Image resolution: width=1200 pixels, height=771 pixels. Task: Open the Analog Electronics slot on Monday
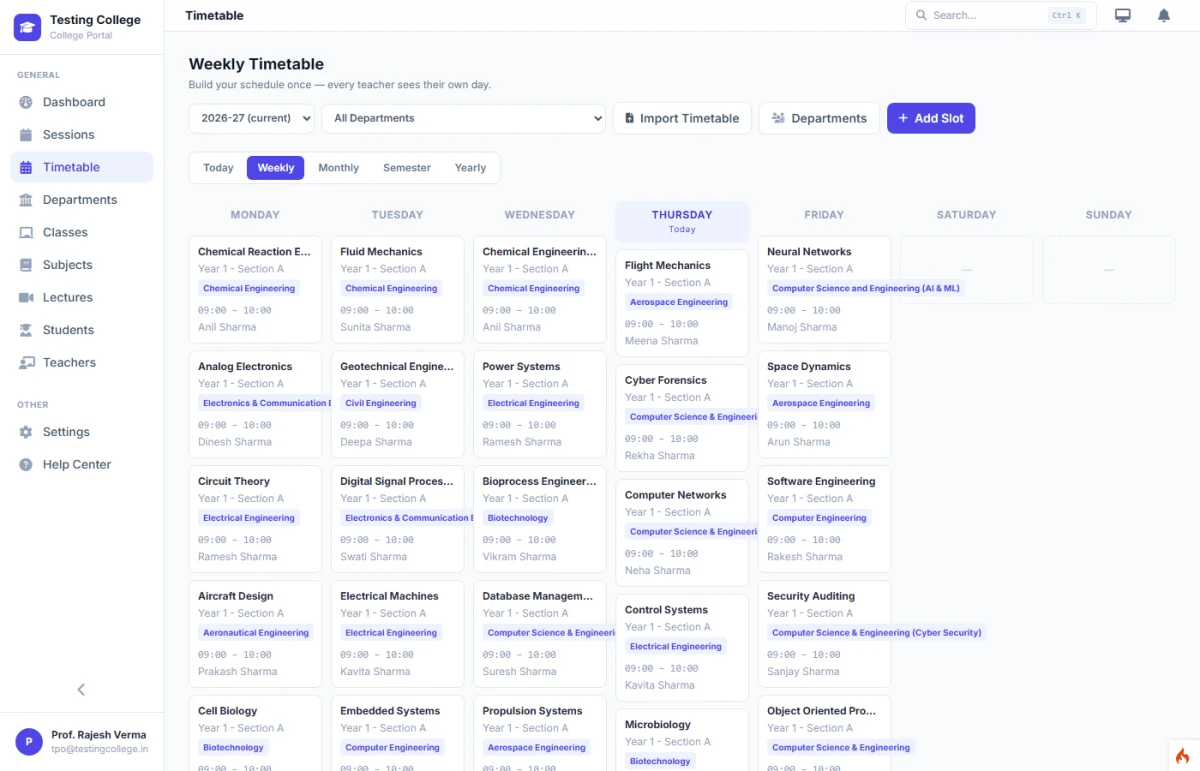pos(255,404)
